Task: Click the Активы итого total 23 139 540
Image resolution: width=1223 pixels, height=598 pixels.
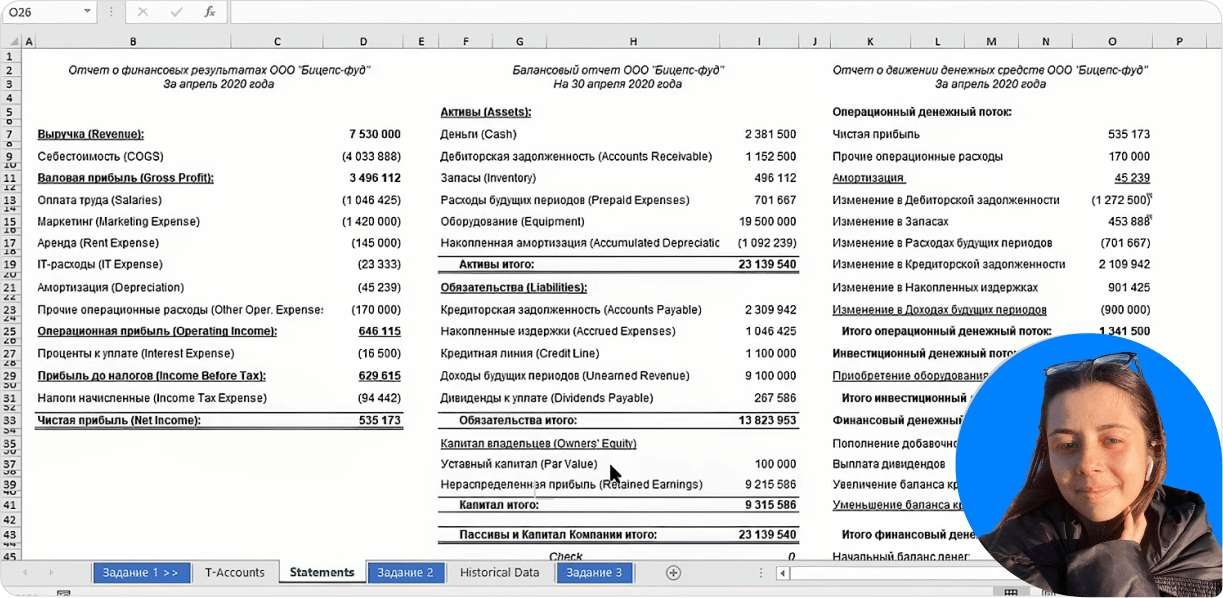Action: (x=767, y=265)
